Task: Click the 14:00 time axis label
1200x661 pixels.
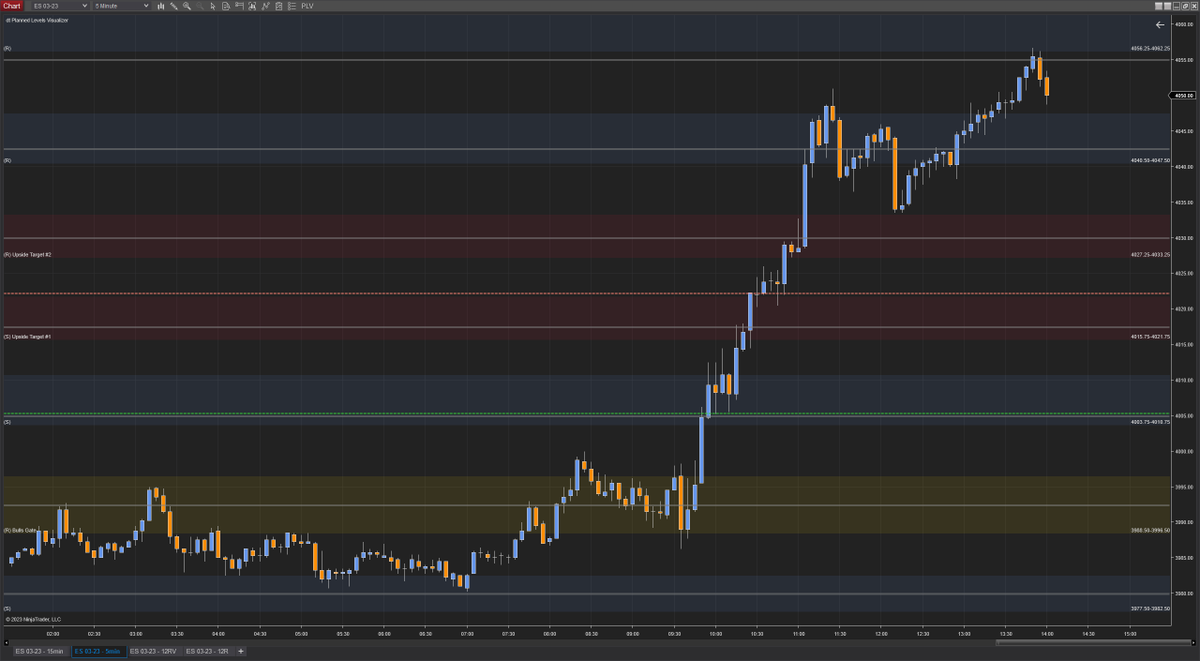Action: click(x=1047, y=633)
